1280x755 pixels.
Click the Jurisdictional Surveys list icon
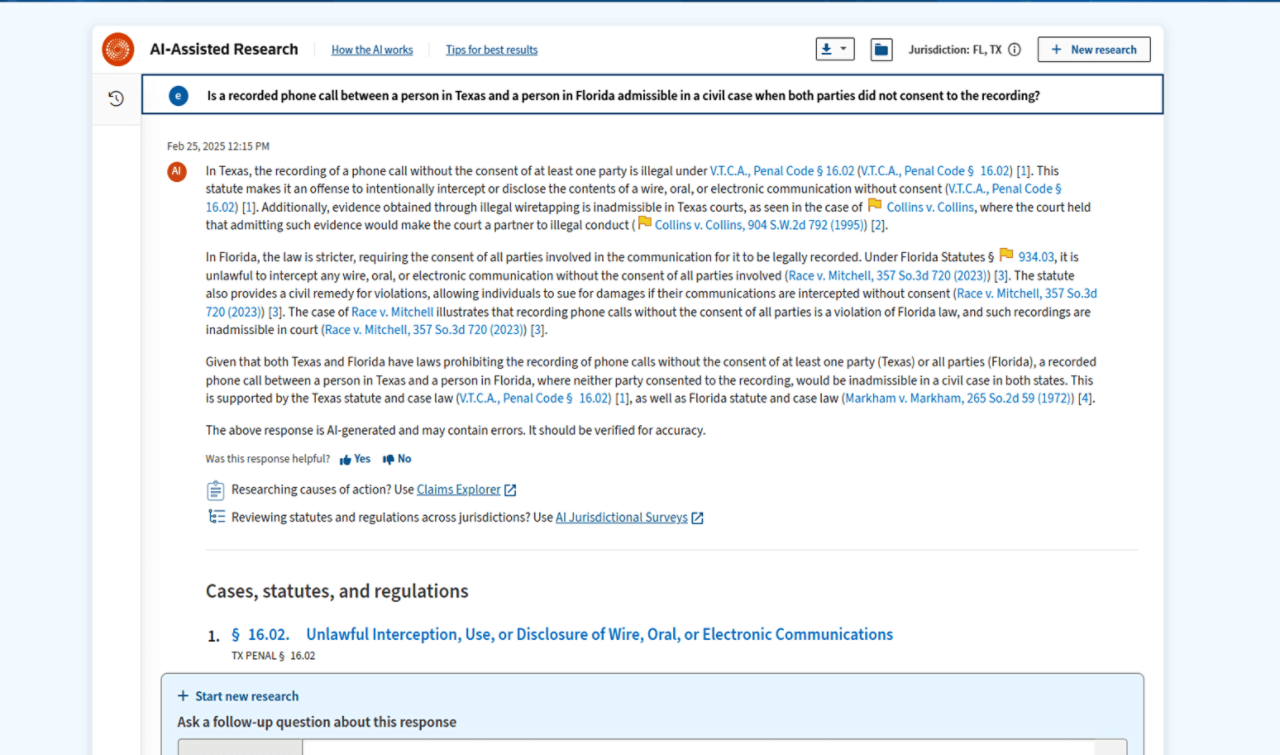tap(216, 517)
